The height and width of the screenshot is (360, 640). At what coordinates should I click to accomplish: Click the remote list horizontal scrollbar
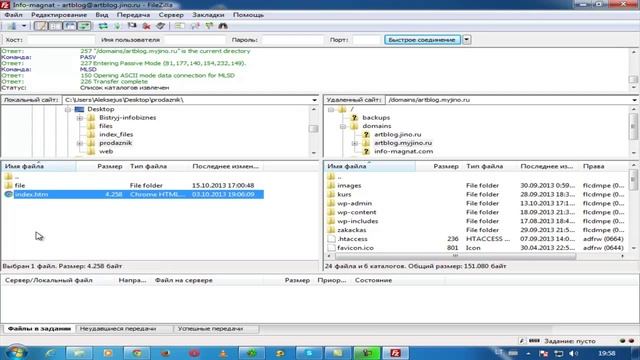[455, 256]
